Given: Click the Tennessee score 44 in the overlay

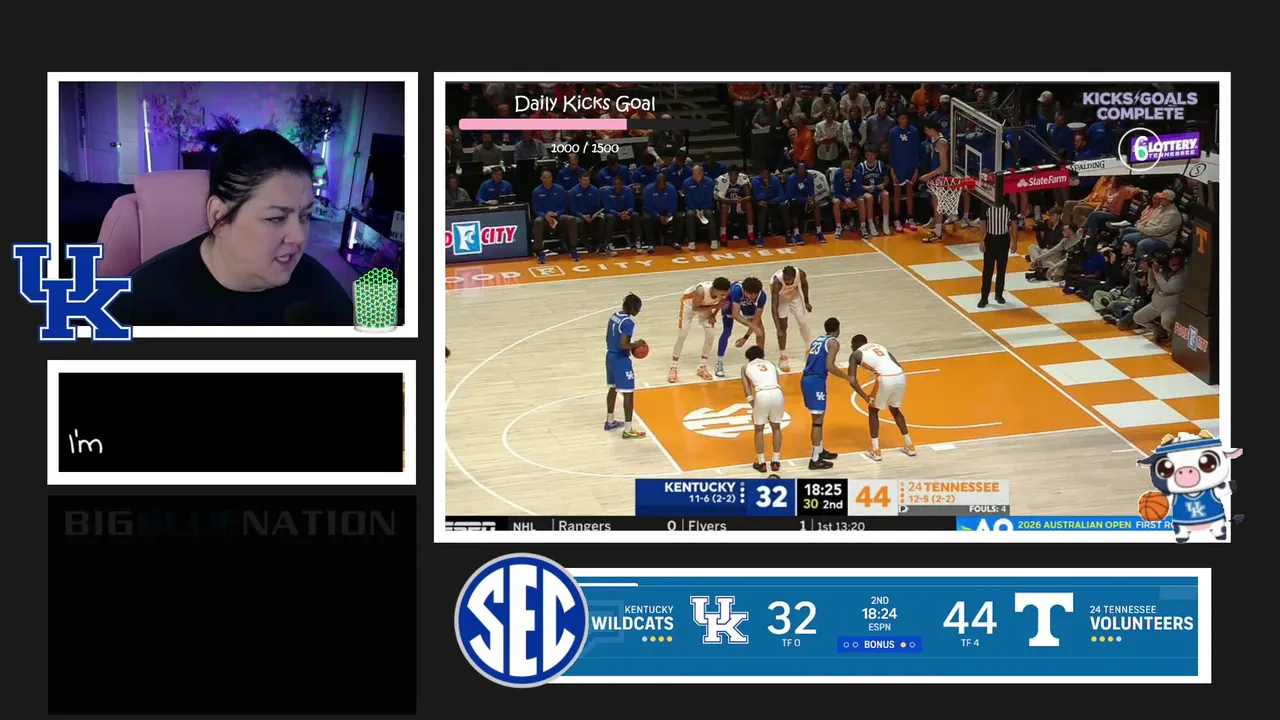Looking at the screenshot, I should (969, 618).
